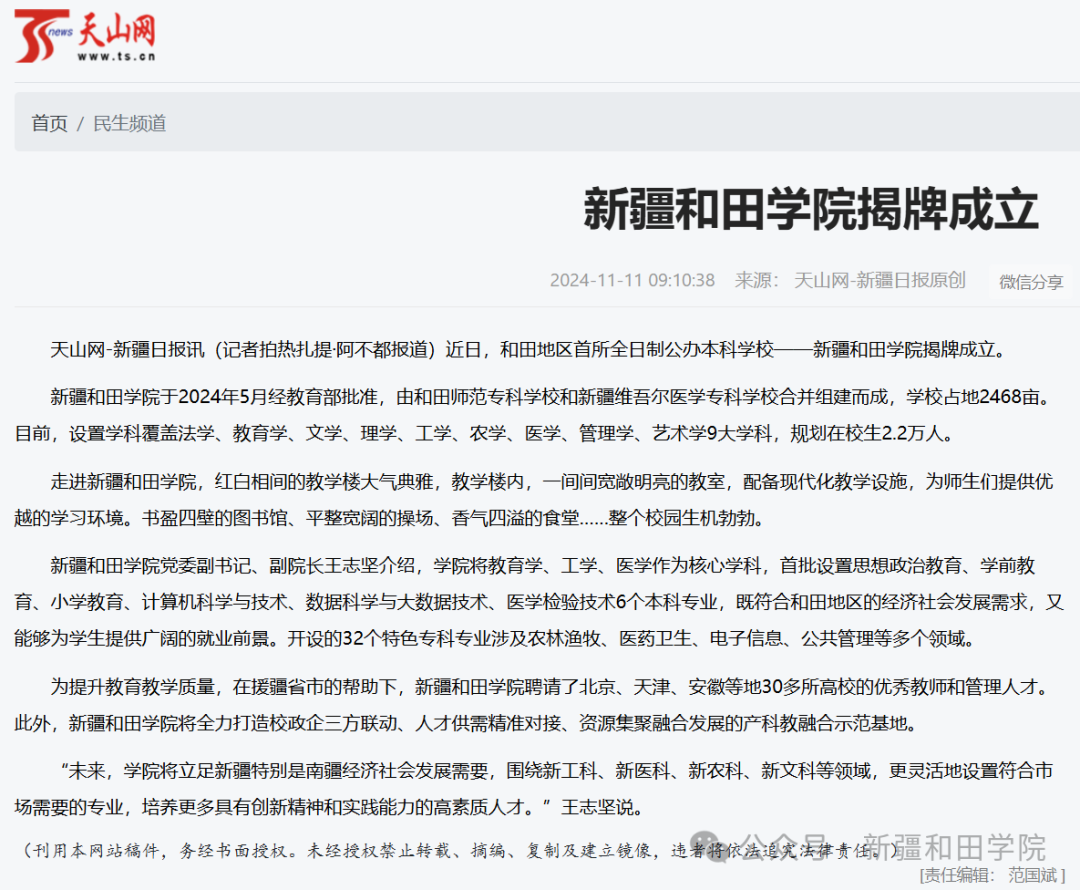Click the publish date 2024-11-11 09:10:38

click(x=634, y=281)
